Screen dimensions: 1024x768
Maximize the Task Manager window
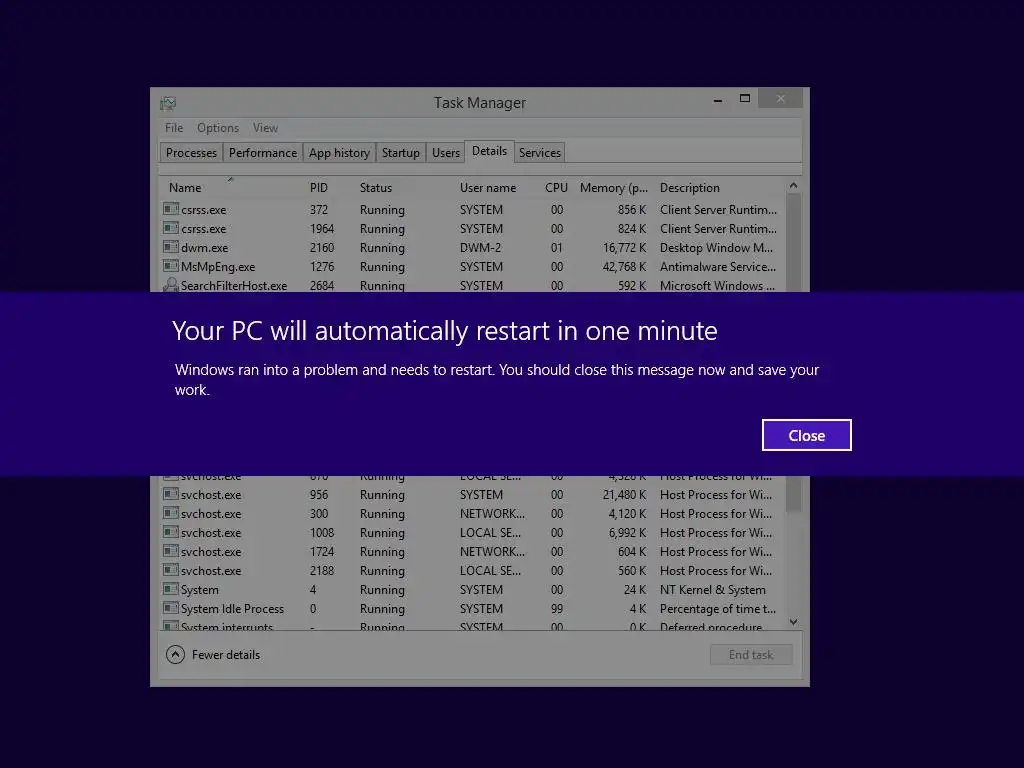(744, 99)
